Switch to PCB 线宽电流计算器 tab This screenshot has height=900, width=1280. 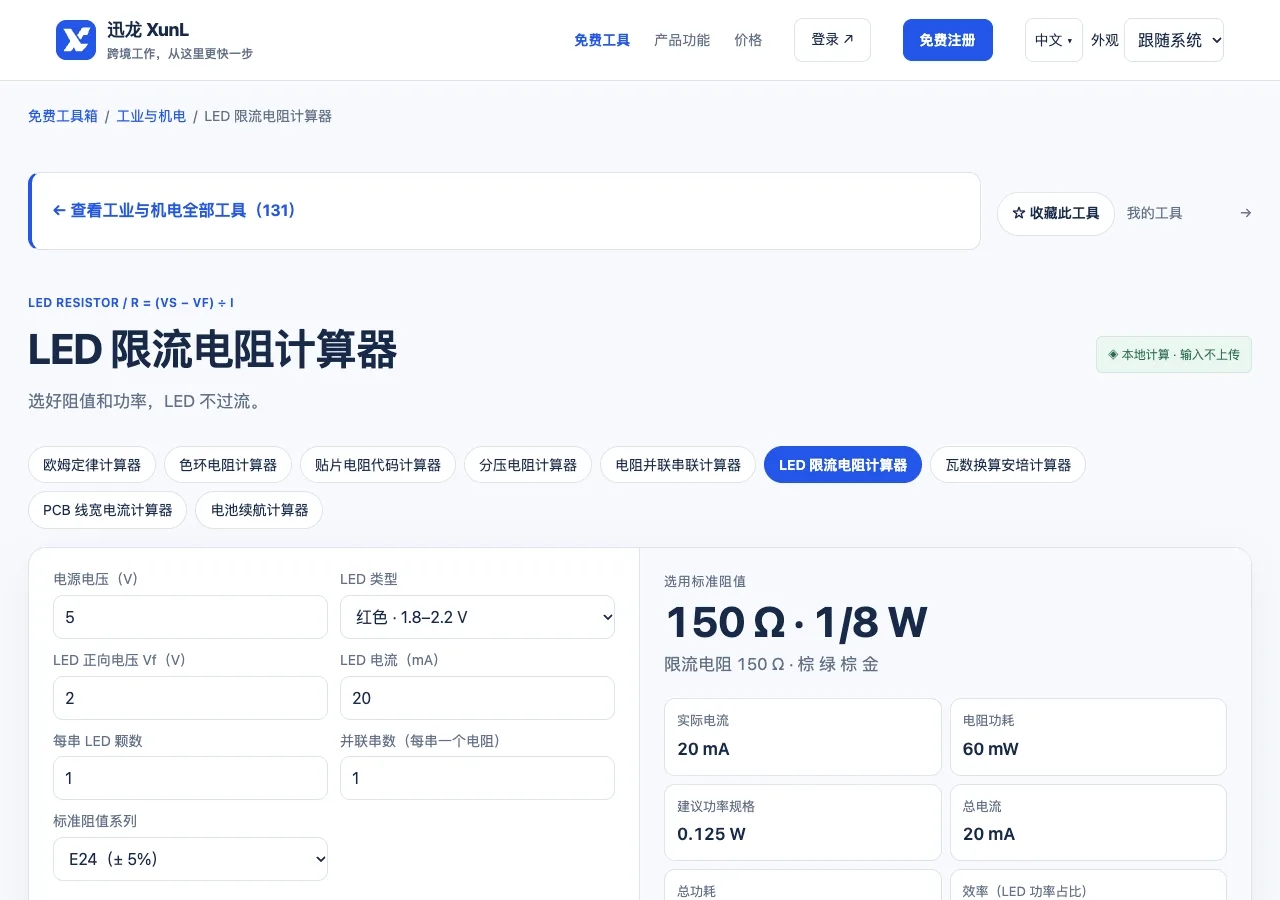point(108,510)
